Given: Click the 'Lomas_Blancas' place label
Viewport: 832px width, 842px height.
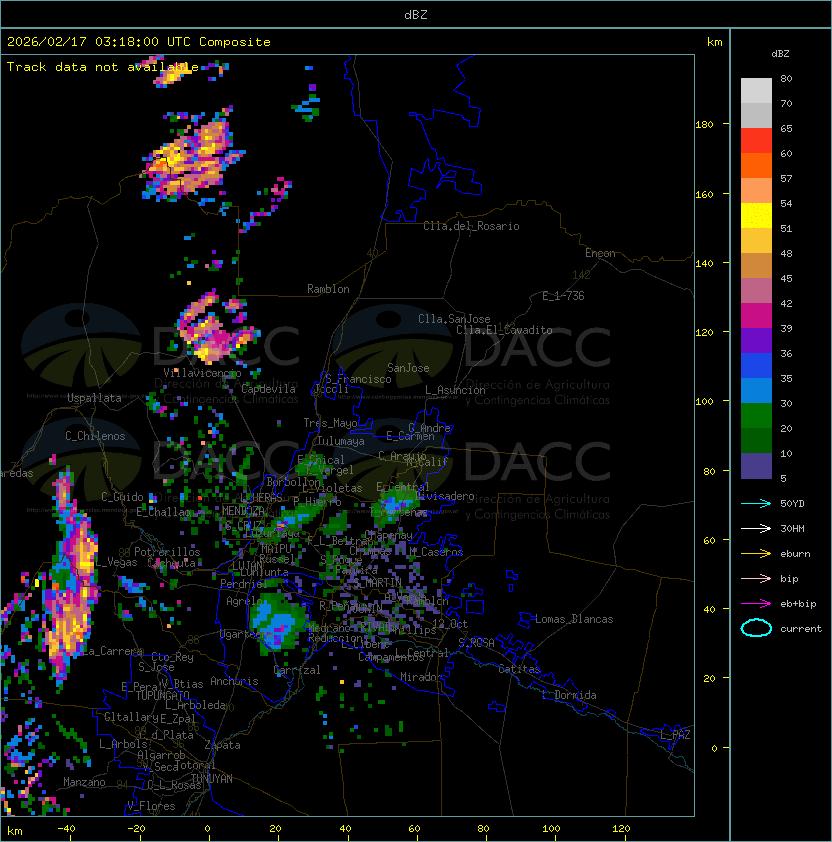Looking at the screenshot, I should coord(574,619).
